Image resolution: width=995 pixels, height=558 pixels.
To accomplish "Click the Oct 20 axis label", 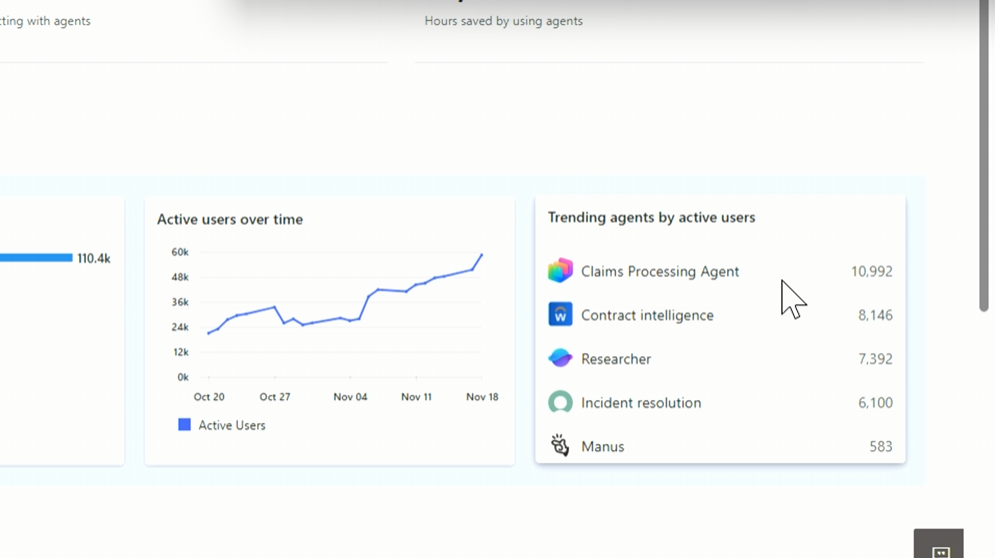I will tap(209, 397).
